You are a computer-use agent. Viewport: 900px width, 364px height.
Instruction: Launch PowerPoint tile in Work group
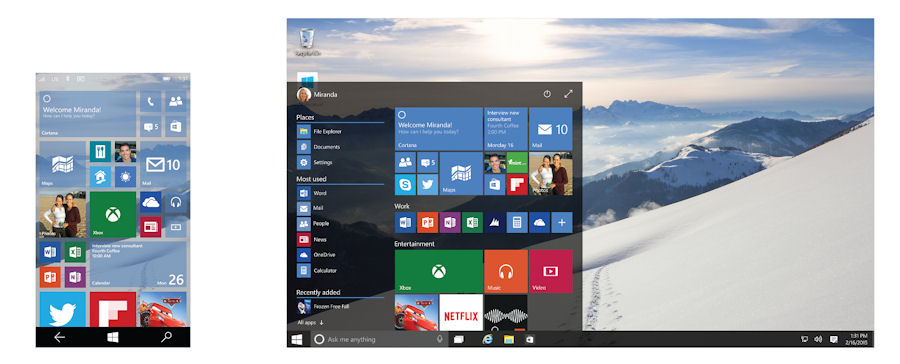(x=428, y=222)
